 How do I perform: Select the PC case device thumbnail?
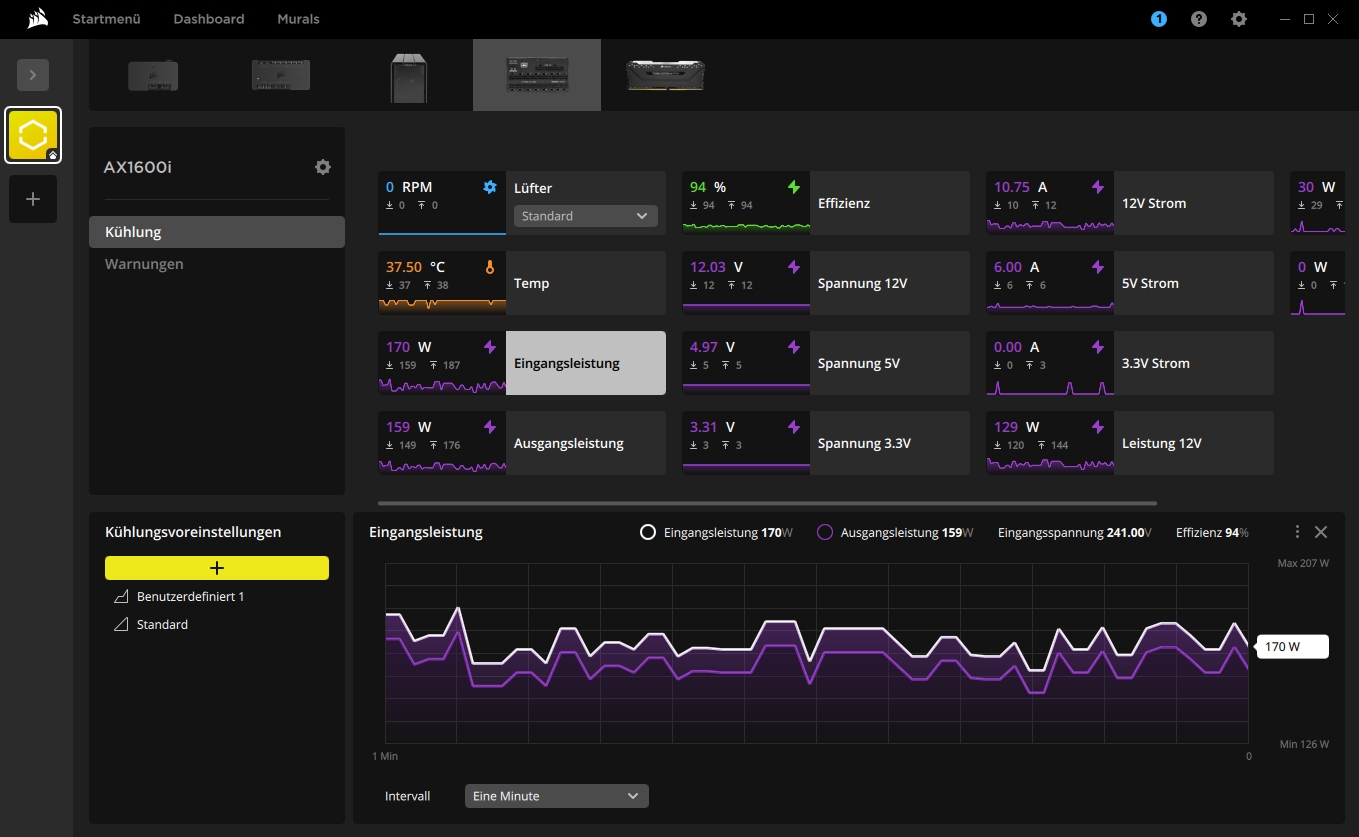(408, 76)
